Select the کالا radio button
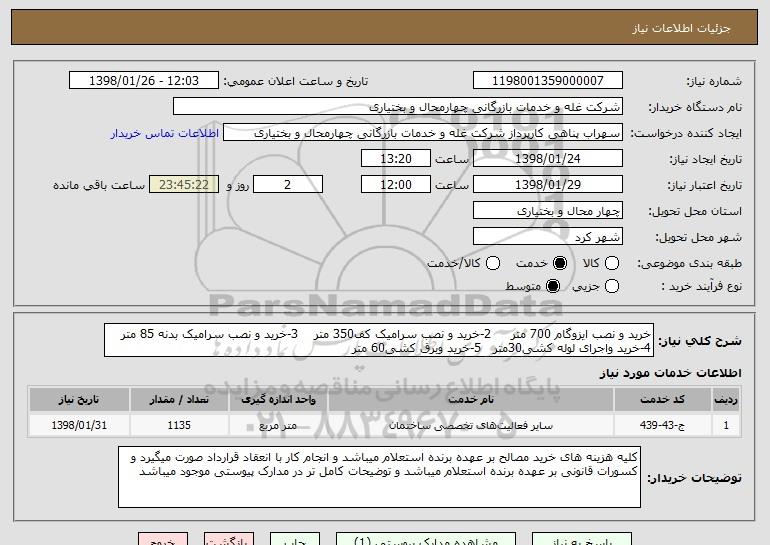Screen dimensions: 770x545 [611, 263]
